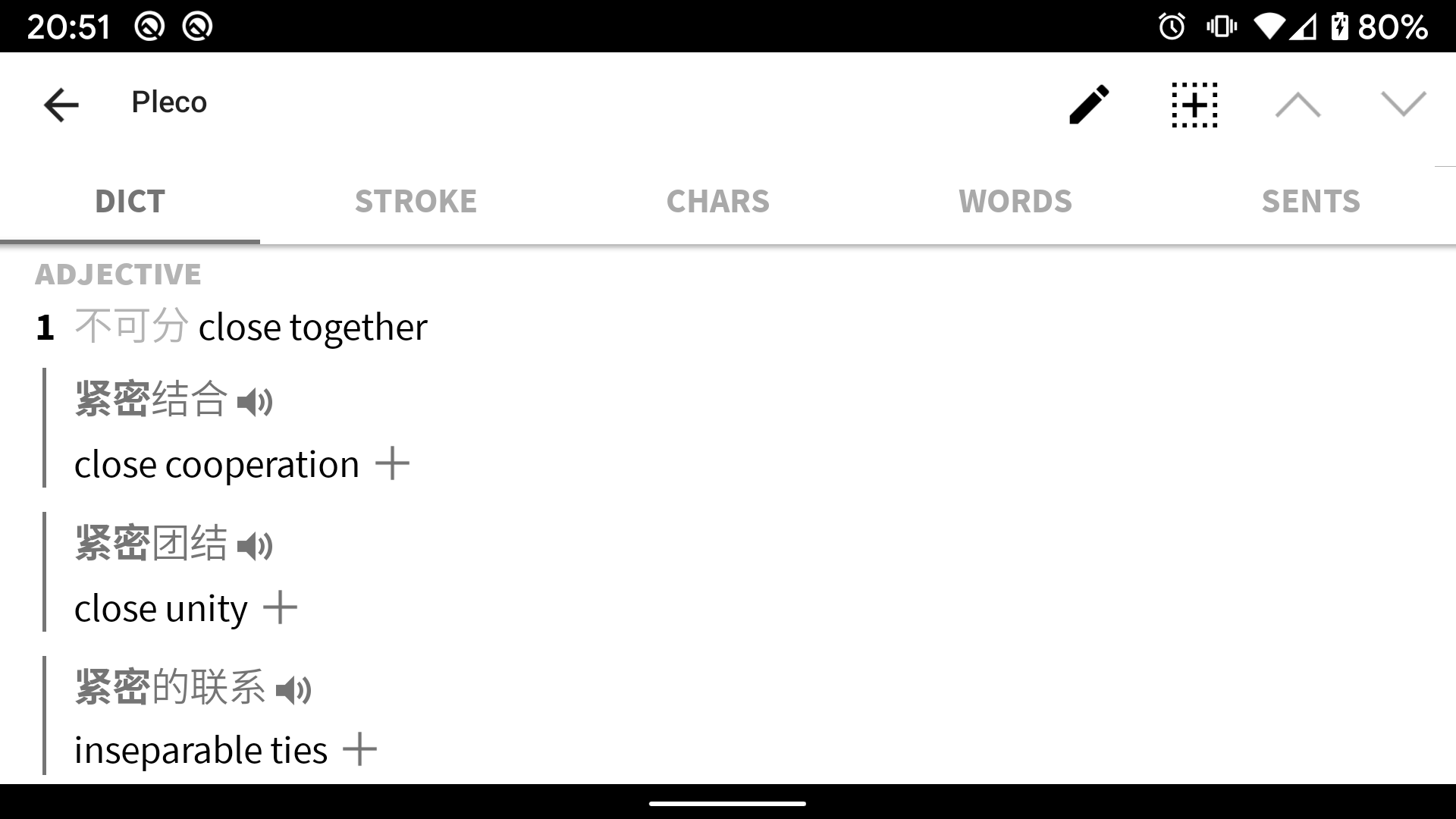
Task: Tap the linked word 不可分
Action: pyautogui.click(x=131, y=327)
